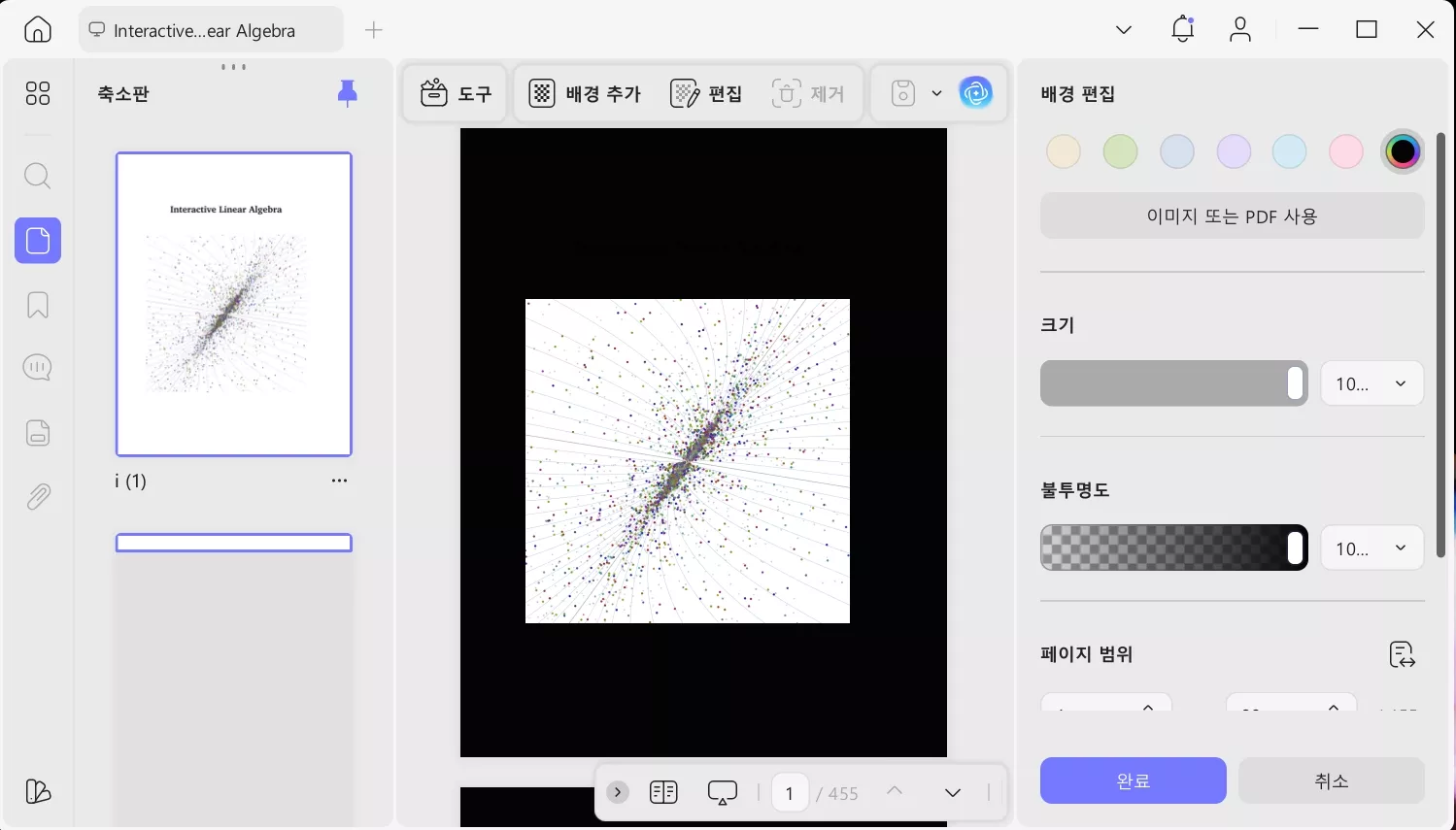
Task: Confirm background changes with 완료 button
Action: click(1133, 780)
